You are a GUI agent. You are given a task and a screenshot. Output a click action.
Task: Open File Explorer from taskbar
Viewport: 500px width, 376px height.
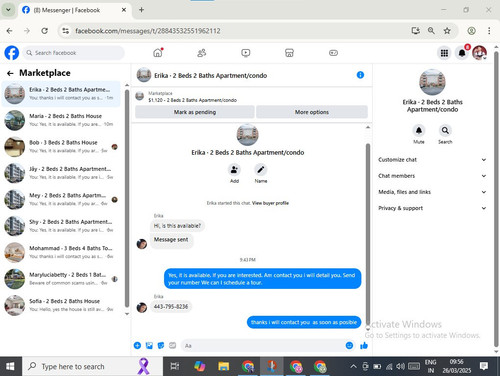[x=223, y=366]
